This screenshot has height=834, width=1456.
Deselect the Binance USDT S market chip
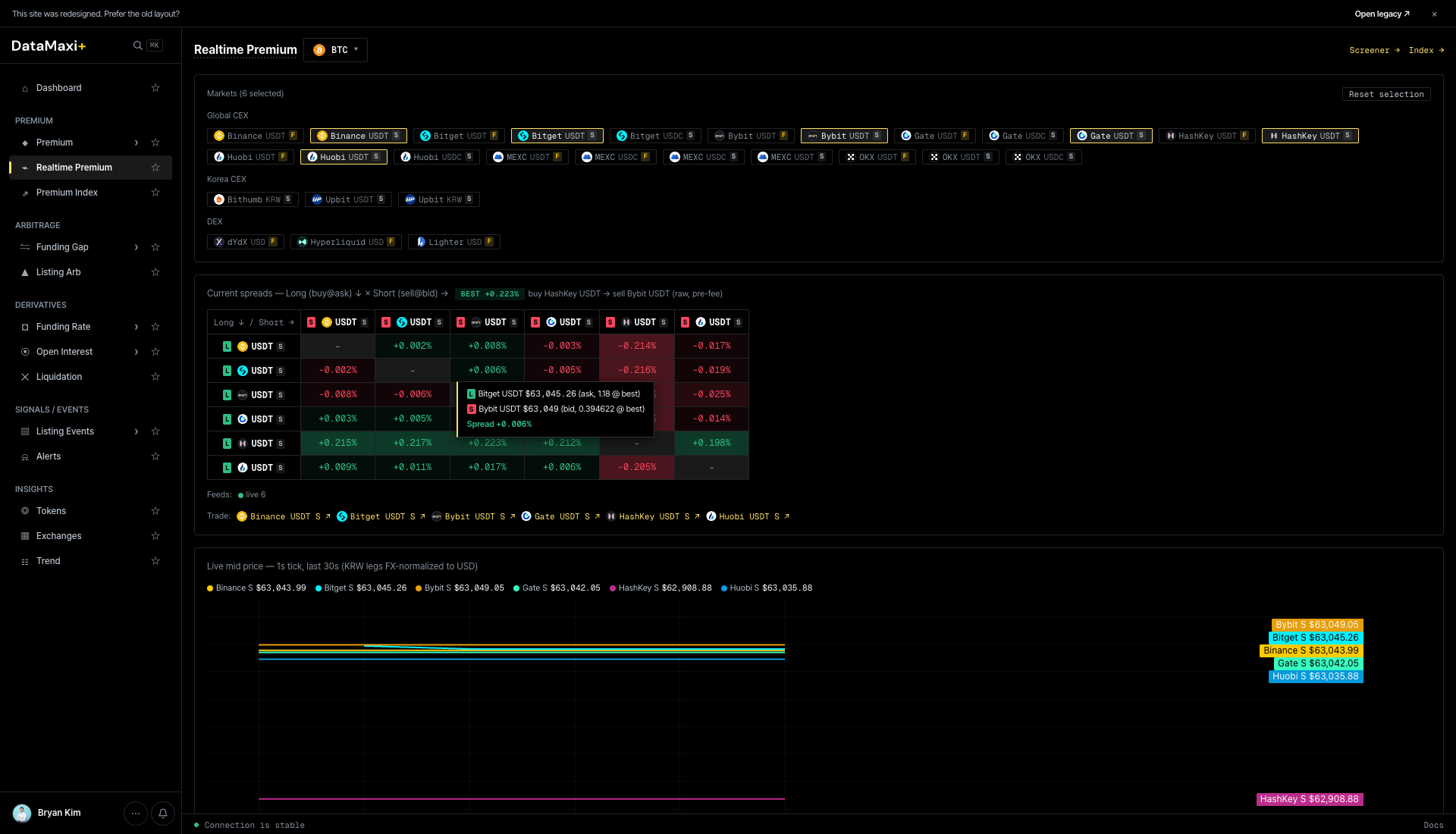click(359, 136)
